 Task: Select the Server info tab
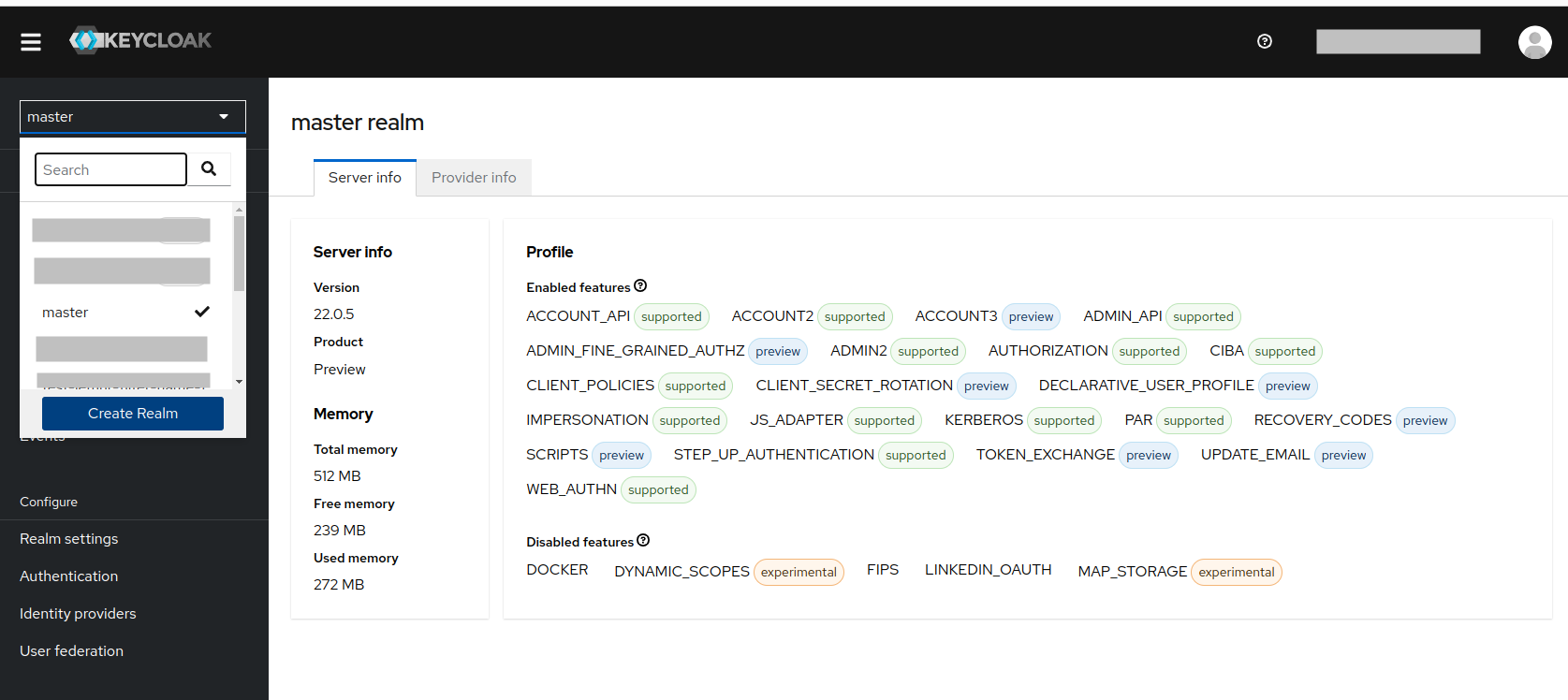tap(364, 178)
